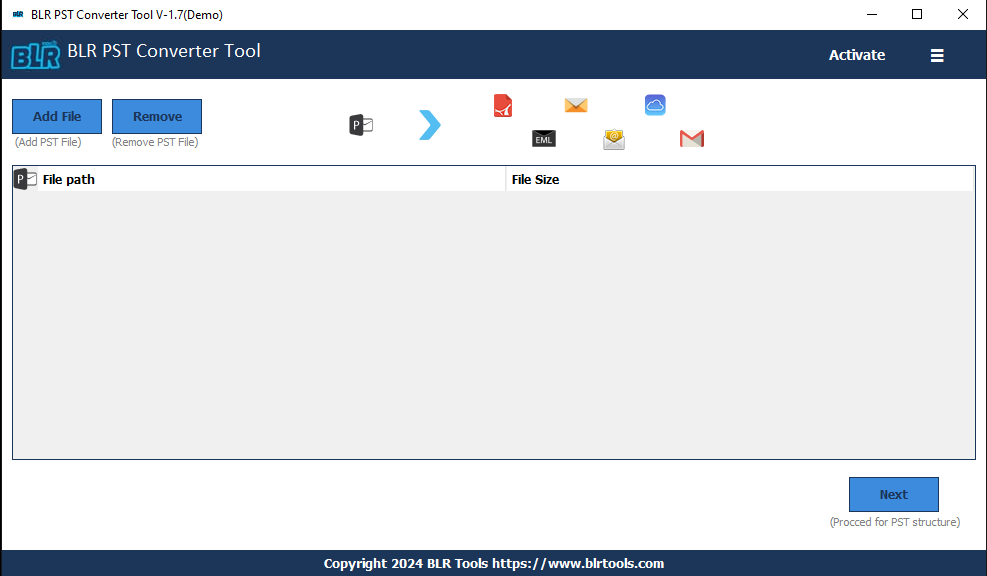
Task: Open the Activate option
Action: (x=857, y=55)
